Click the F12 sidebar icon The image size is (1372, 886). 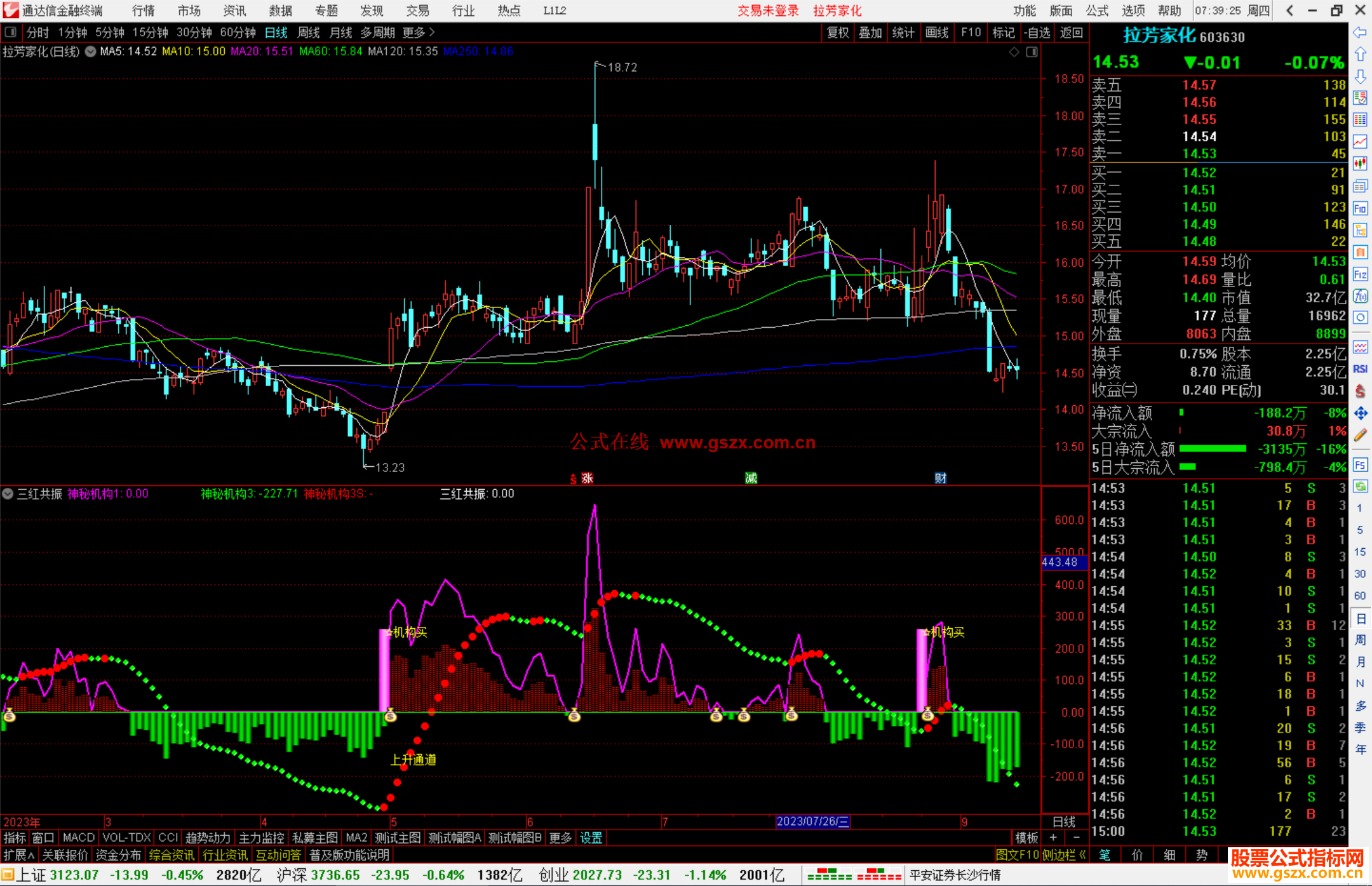[x=1360, y=274]
